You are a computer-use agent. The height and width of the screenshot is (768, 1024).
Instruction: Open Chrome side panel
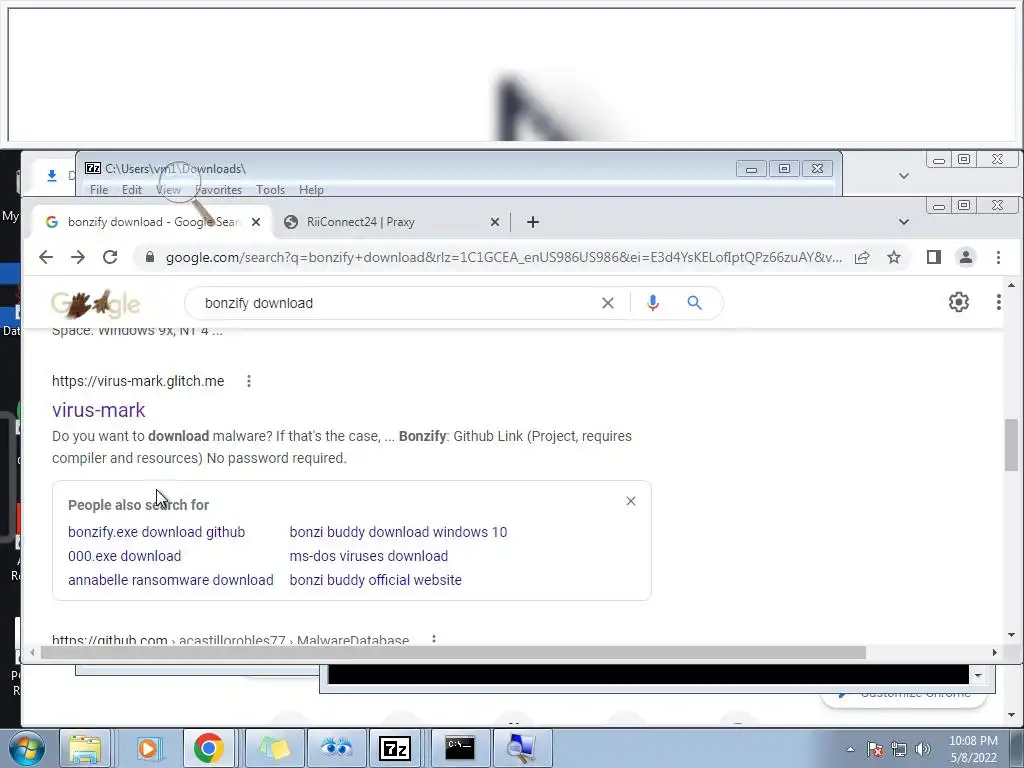pyautogui.click(x=934, y=257)
